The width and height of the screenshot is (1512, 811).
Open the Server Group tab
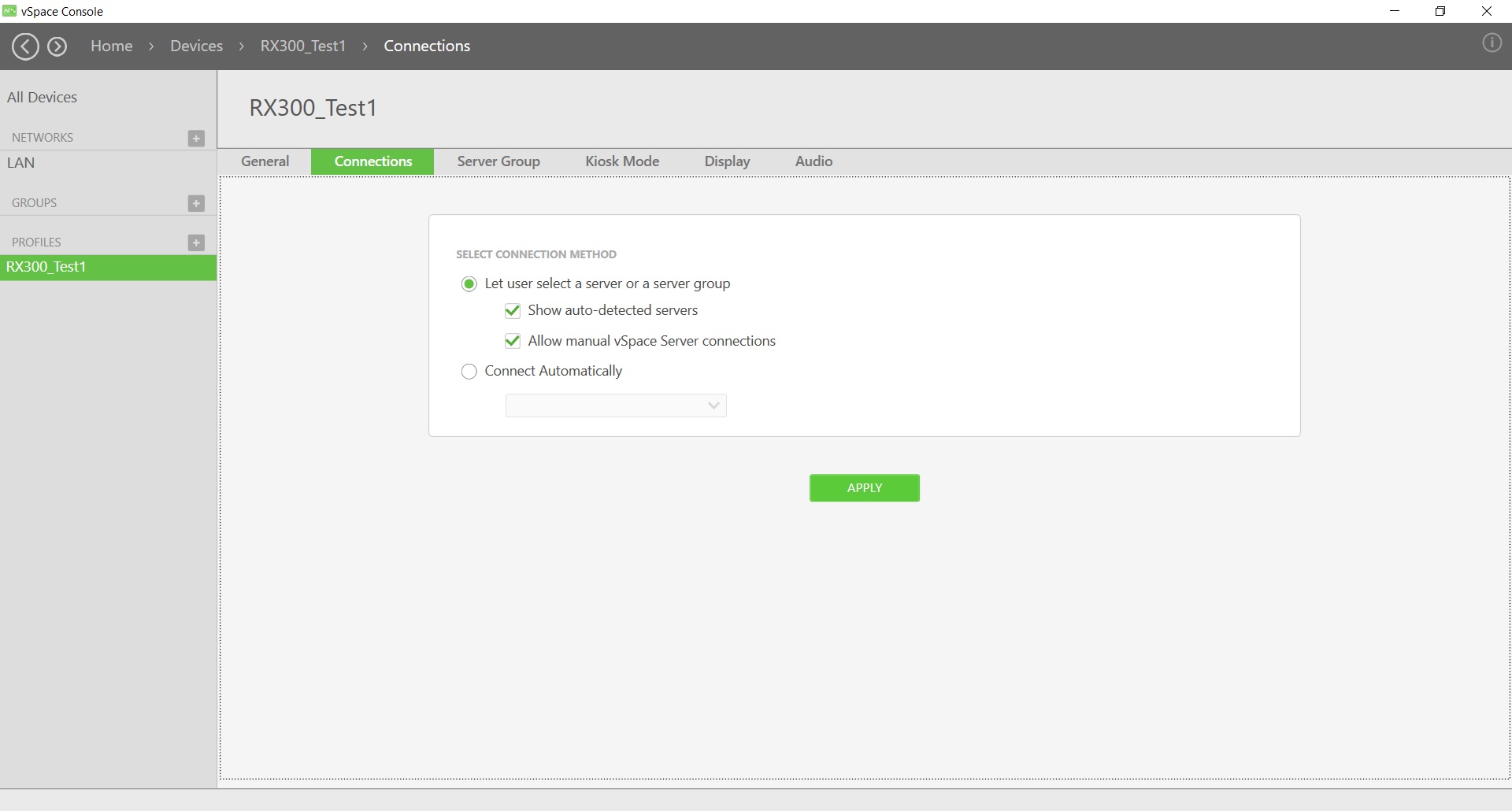(x=498, y=161)
